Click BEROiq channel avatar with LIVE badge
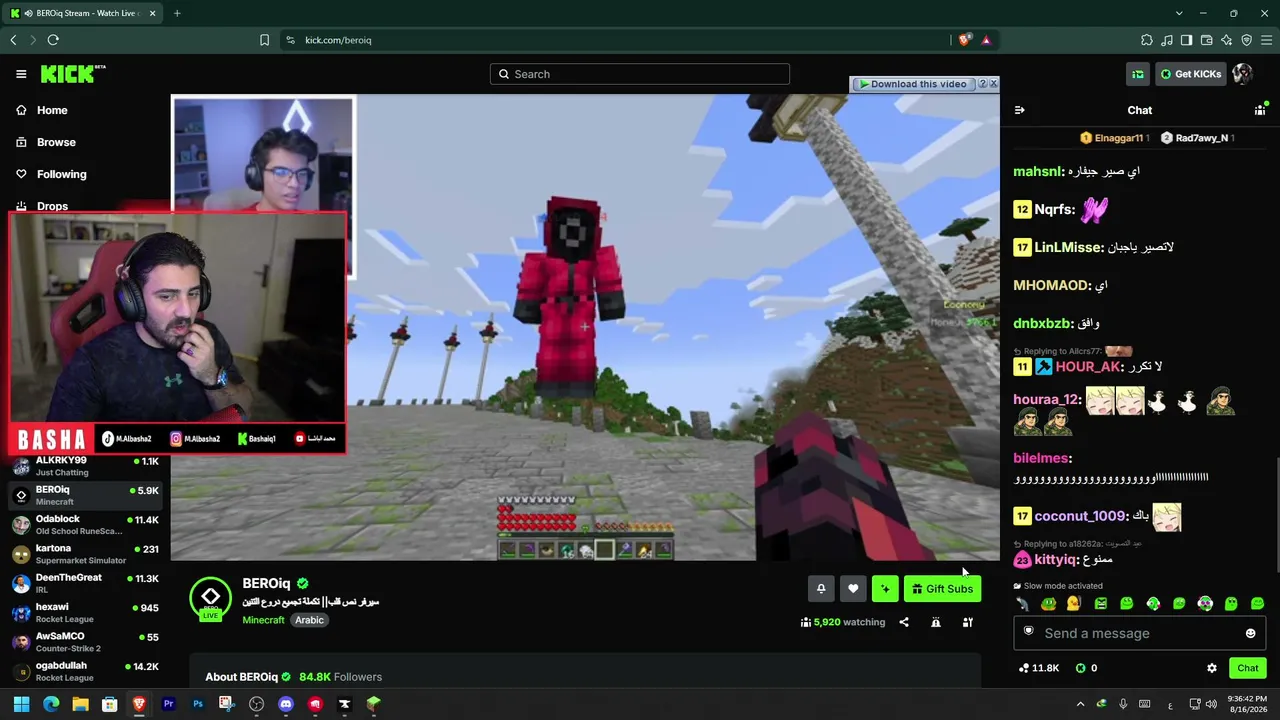 210,599
